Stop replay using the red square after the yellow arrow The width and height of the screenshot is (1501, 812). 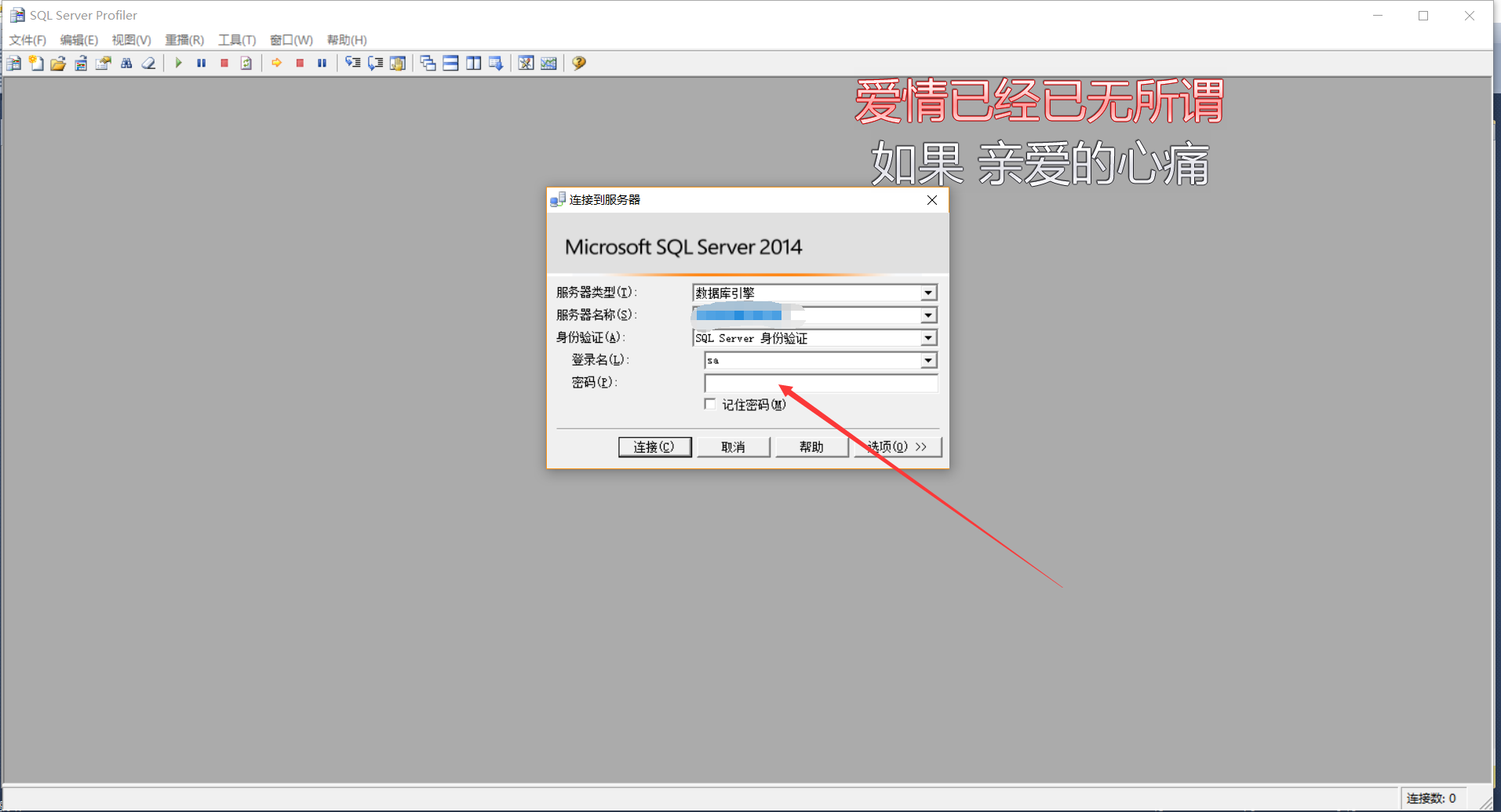click(300, 64)
